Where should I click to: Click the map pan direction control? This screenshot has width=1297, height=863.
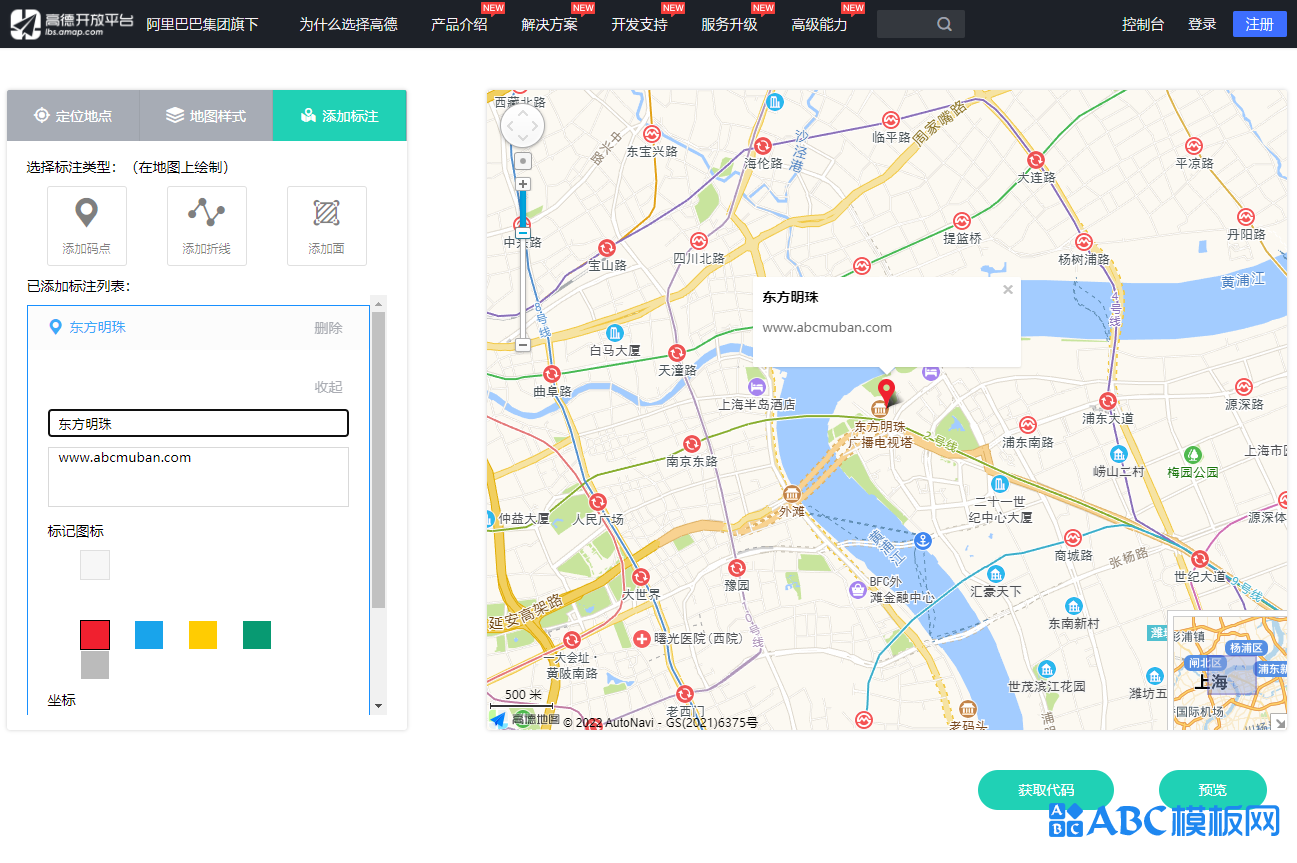[x=522, y=127]
